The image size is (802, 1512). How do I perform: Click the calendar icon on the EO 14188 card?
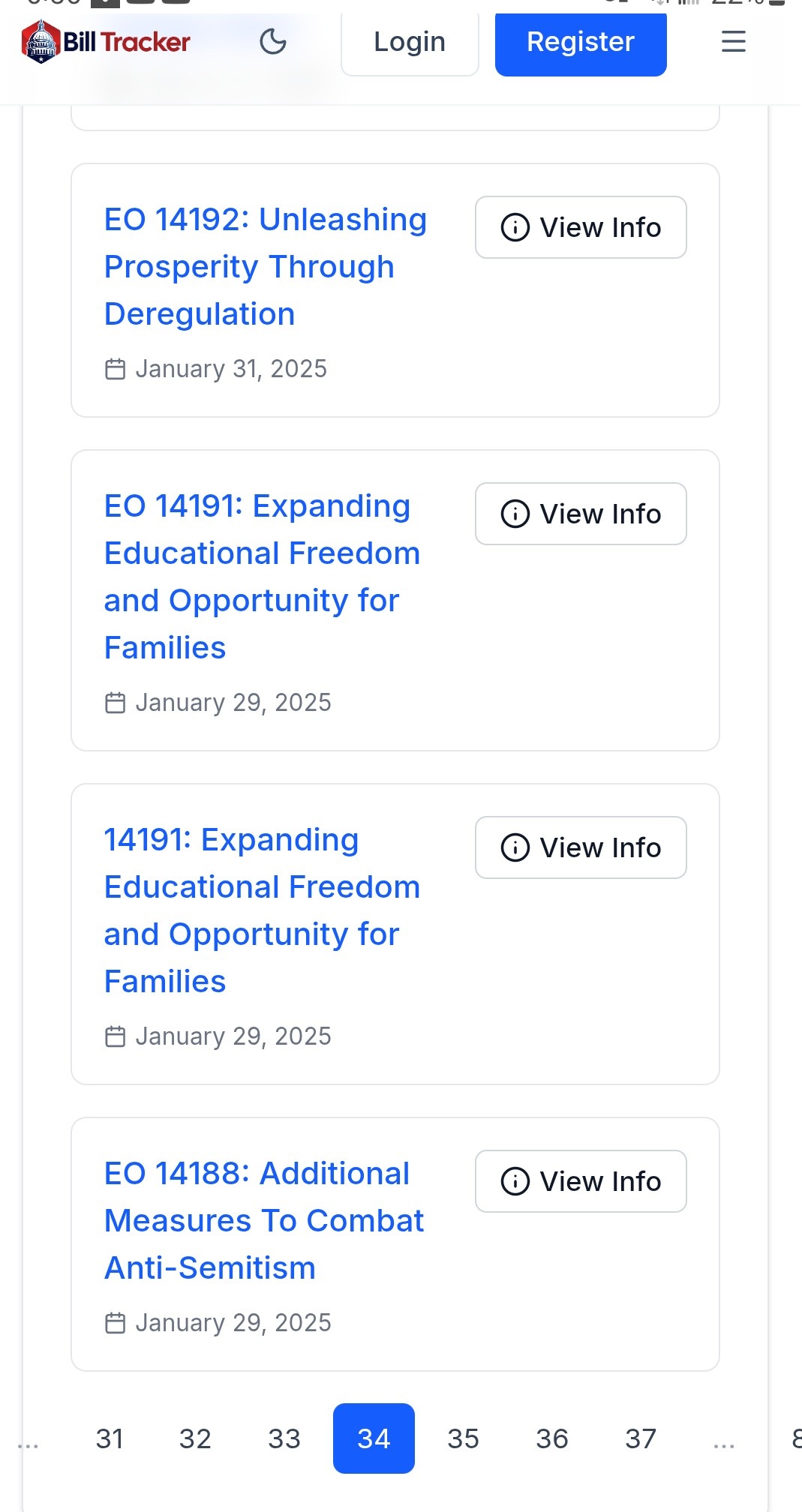[115, 1323]
